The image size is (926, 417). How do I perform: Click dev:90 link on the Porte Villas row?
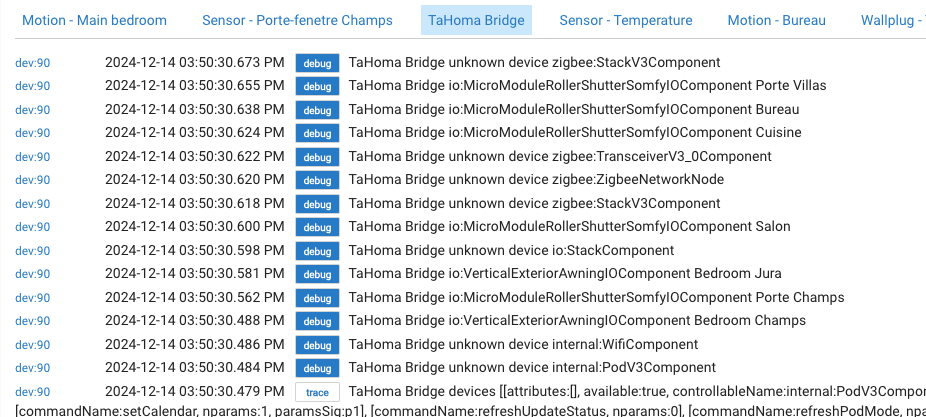point(32,87)
